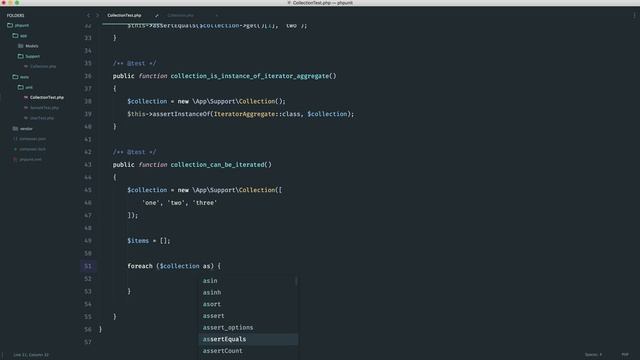This screenshot has width=640, height=360.
Task: Expand the vendor folder
Action: tap(26, 129)
